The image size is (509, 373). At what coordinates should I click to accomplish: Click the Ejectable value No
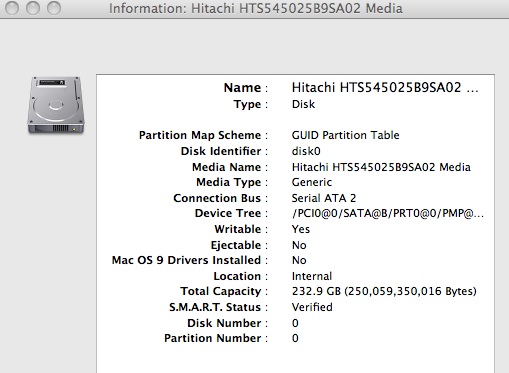click(299, 245)
